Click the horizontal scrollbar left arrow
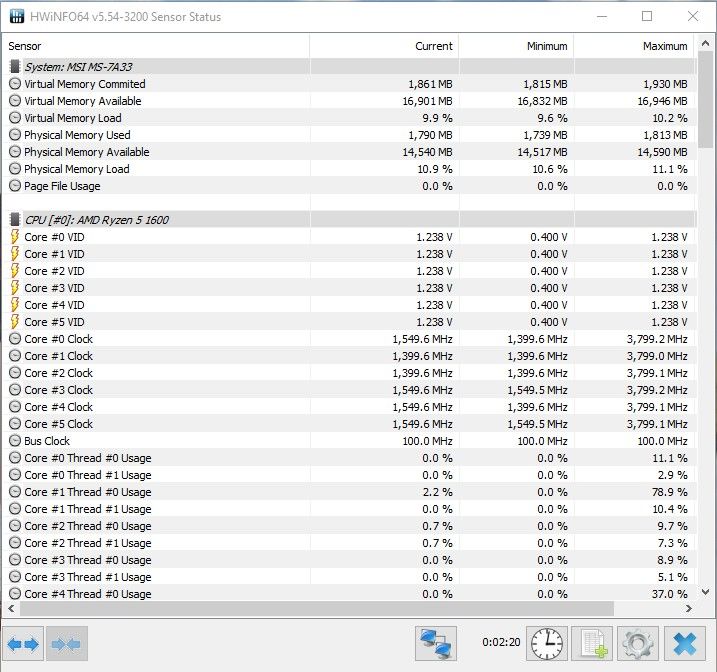The image size is (717, 672). [x=11, y=608]
